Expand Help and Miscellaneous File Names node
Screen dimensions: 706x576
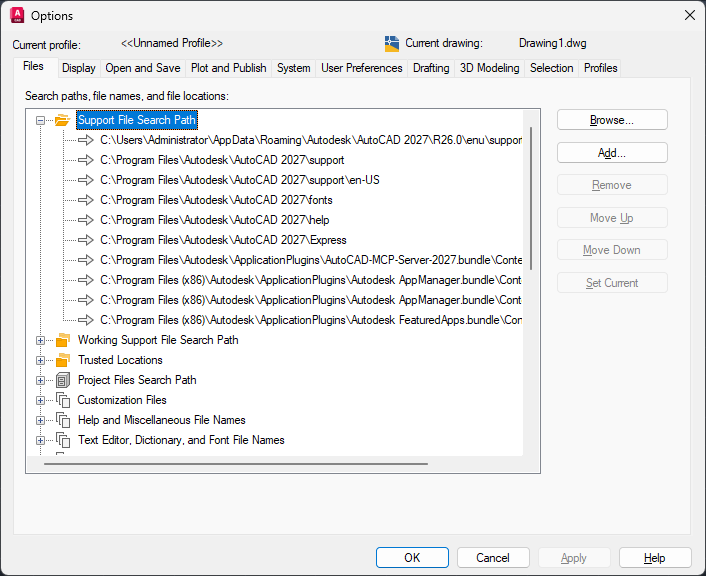41,420
